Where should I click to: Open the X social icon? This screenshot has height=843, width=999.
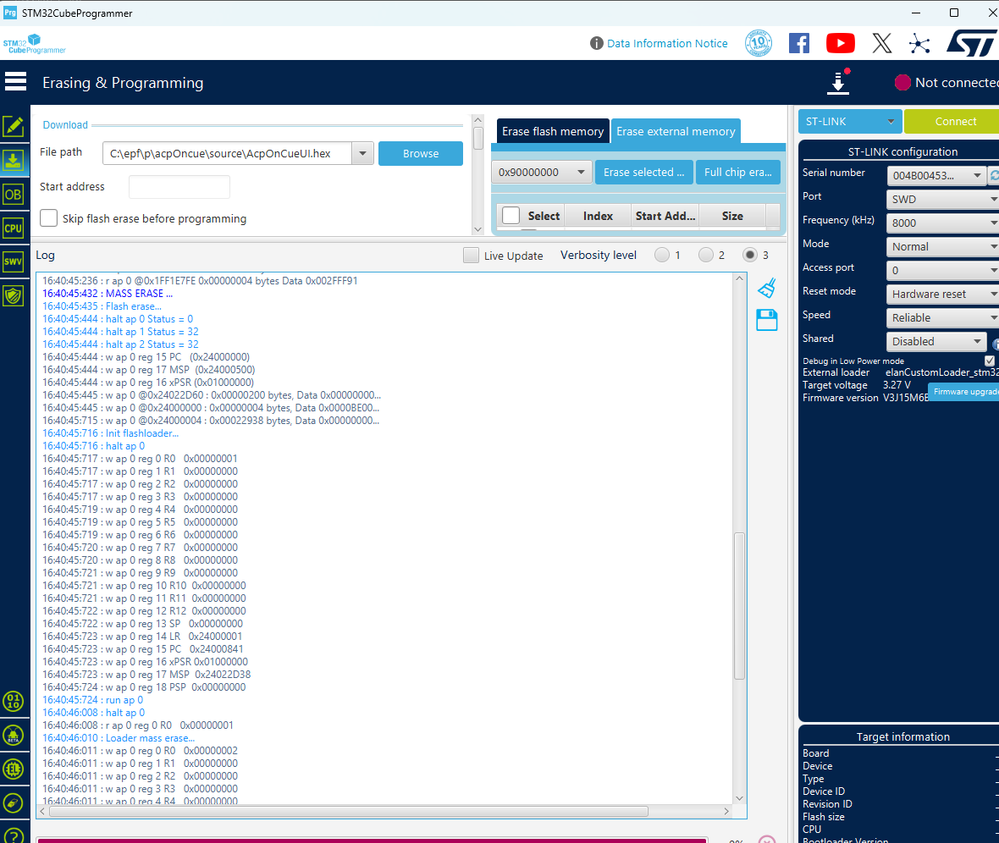[x=882, y=43]
